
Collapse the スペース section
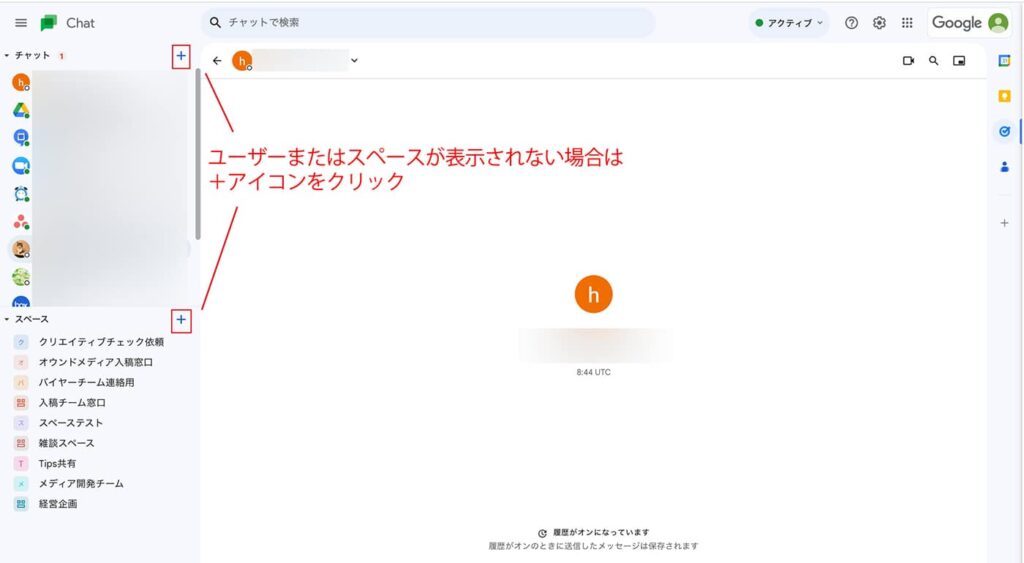point(7,320)
